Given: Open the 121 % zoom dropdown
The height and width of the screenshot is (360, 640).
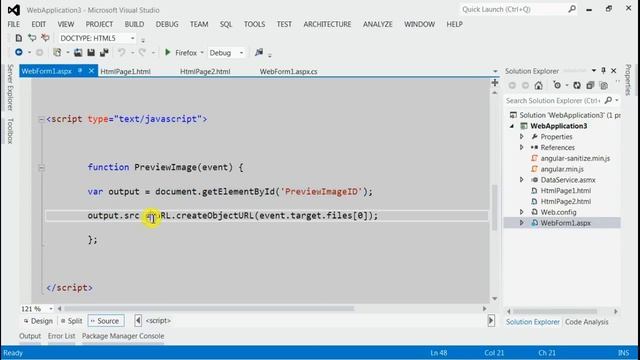Looking at the screenshot, I should [x=51, y=309].
